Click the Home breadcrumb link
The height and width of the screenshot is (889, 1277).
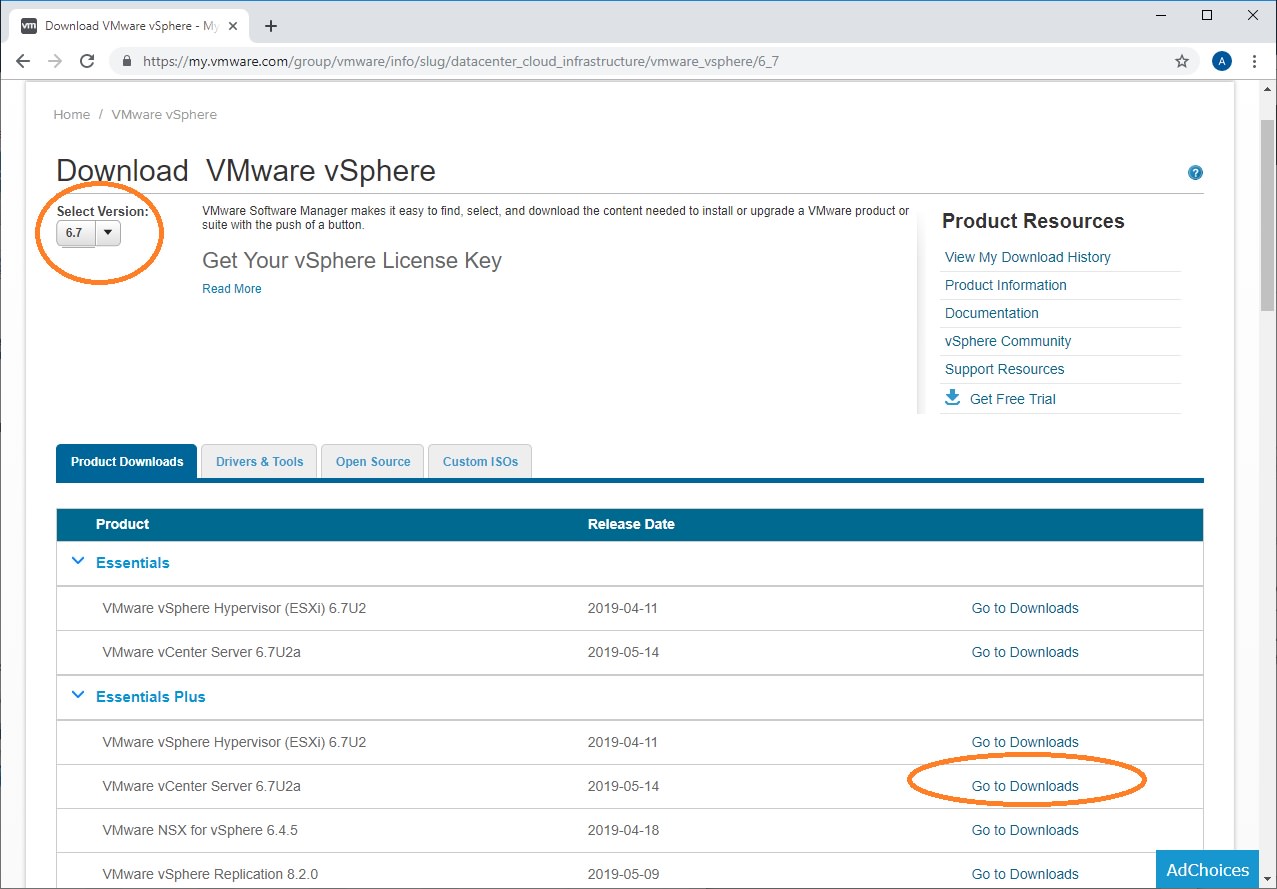pos(72,115)
